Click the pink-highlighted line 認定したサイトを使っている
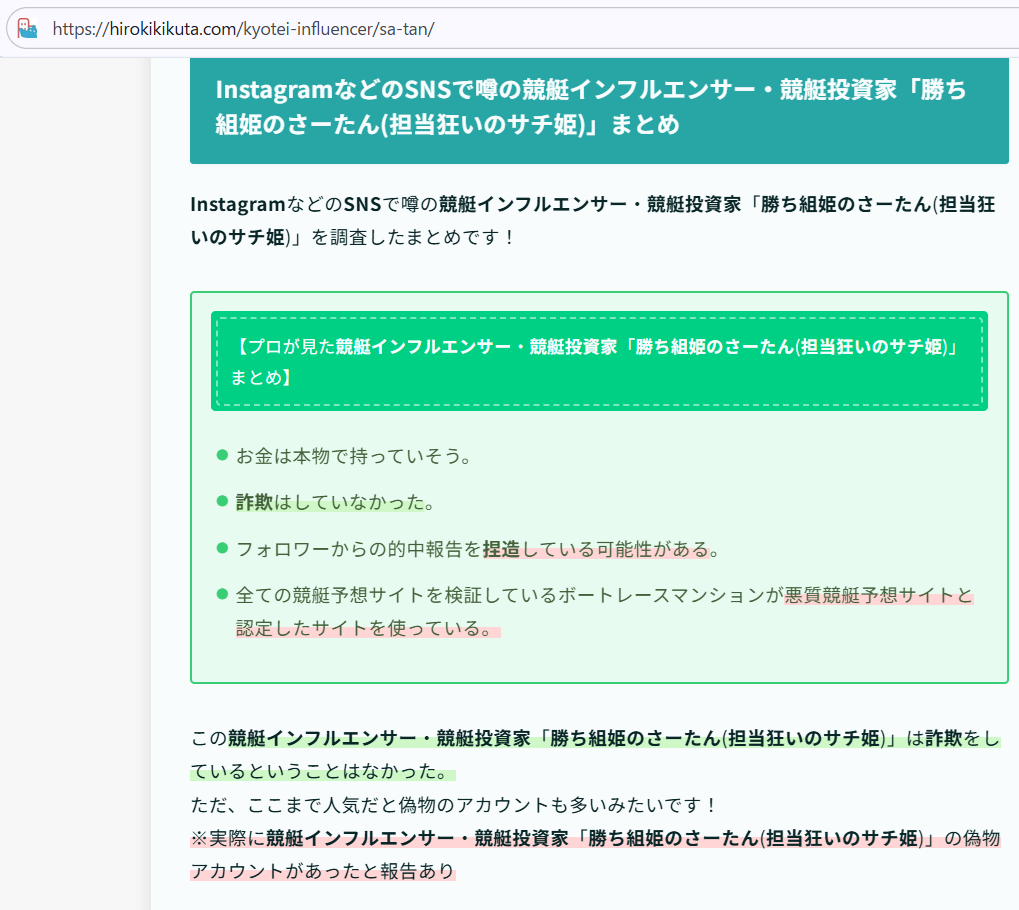This screenshot has height=910, width=1019. 367,630
